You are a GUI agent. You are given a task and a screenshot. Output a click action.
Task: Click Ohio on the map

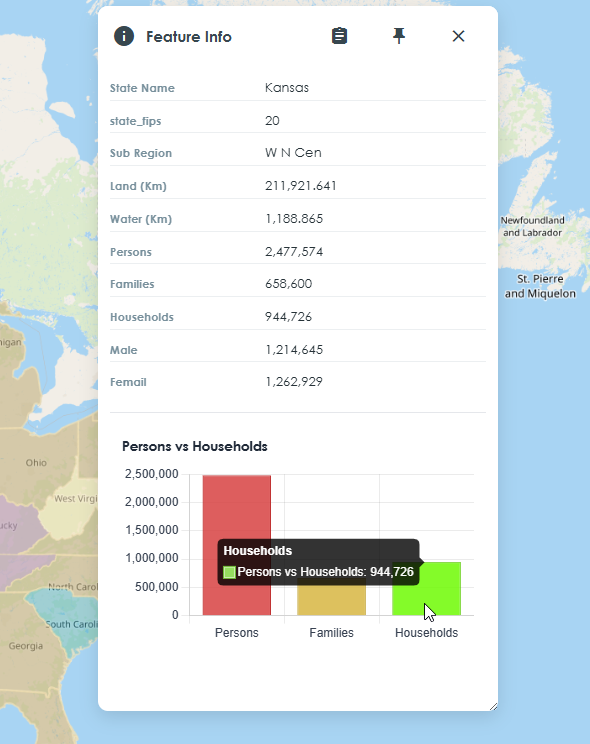point(36,463)
